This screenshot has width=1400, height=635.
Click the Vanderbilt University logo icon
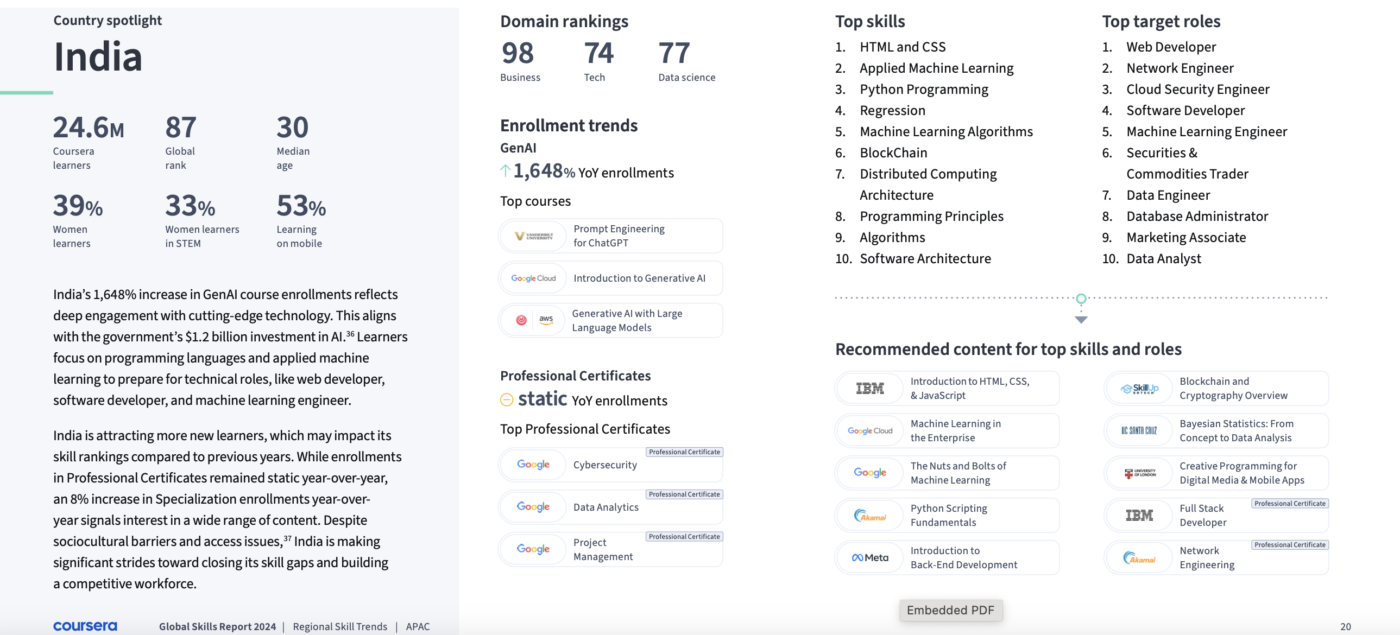533,236
